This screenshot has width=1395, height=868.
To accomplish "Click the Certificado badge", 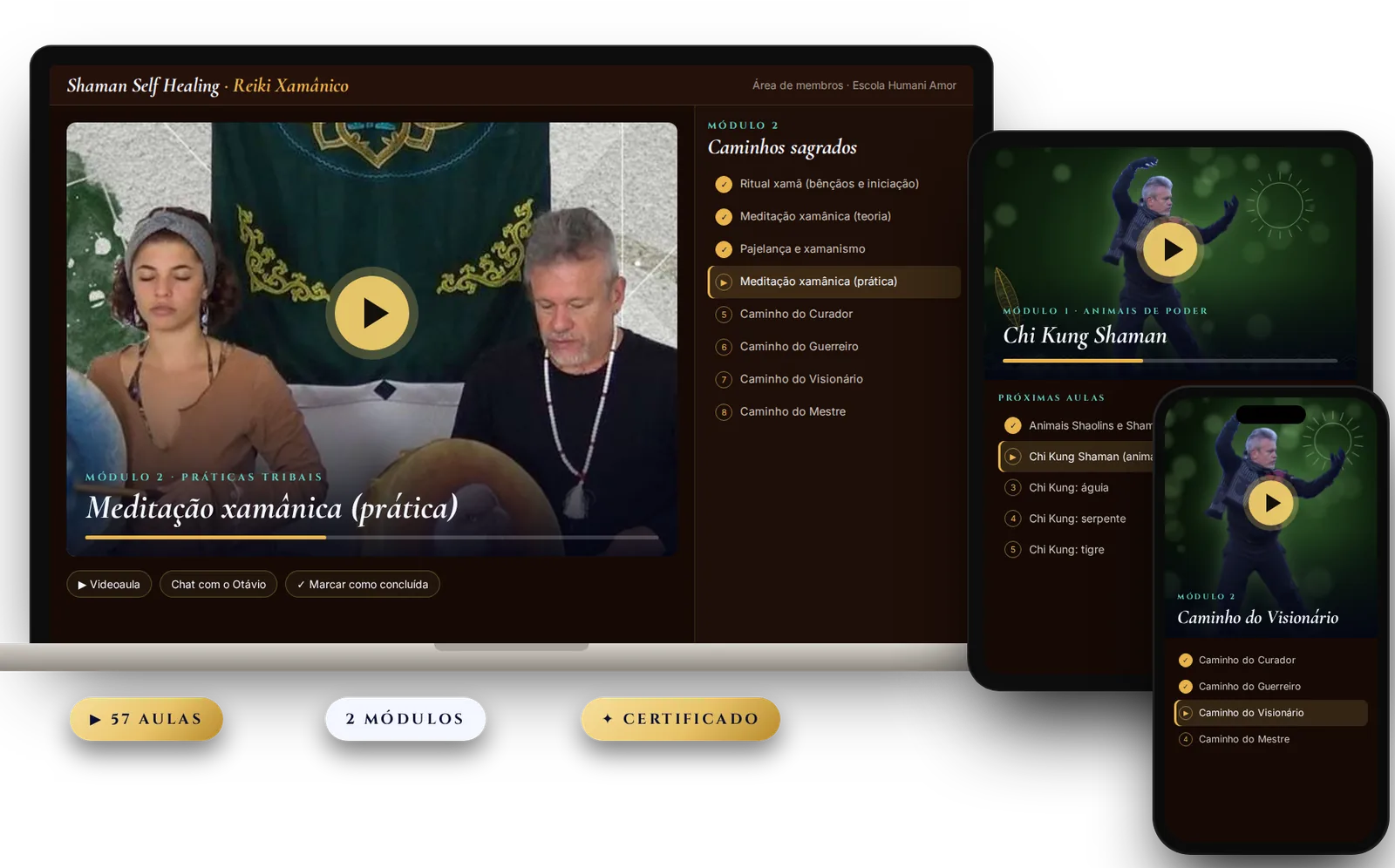I will click(681, 719).
